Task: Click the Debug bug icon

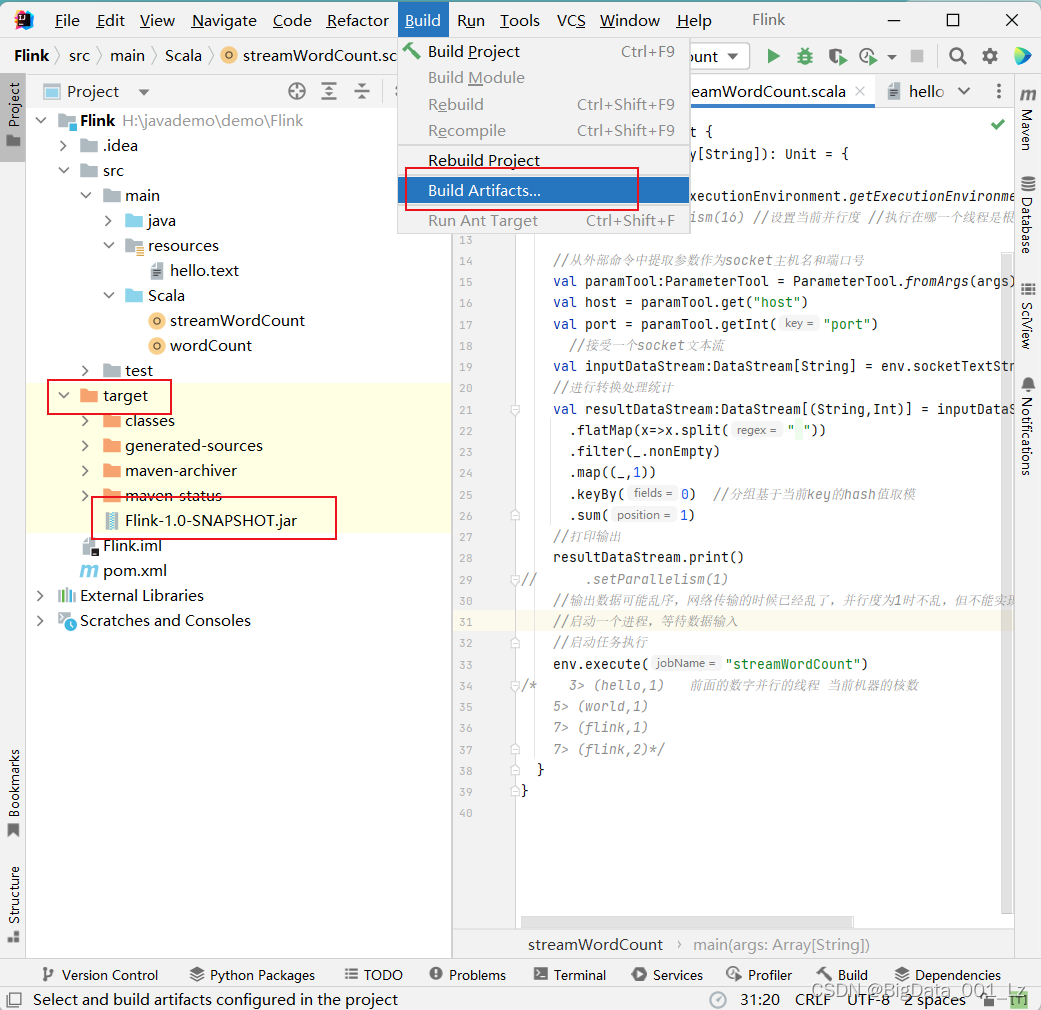Action: click(x=805, y=56)
